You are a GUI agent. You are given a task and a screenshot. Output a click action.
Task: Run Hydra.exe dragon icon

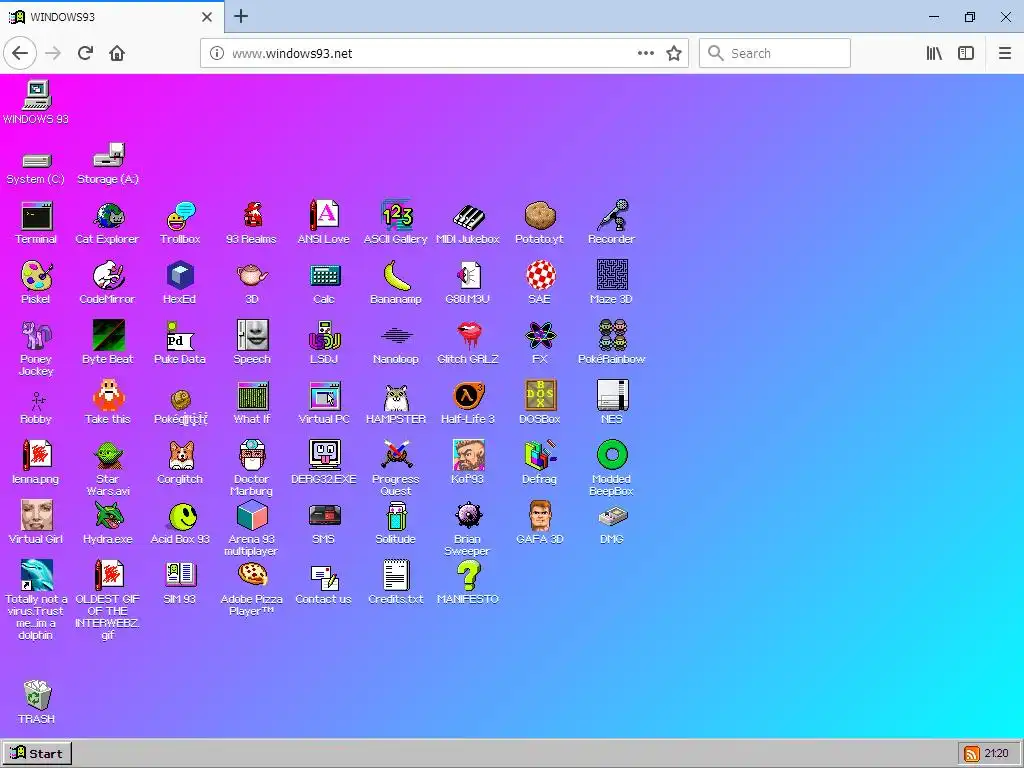108,516
